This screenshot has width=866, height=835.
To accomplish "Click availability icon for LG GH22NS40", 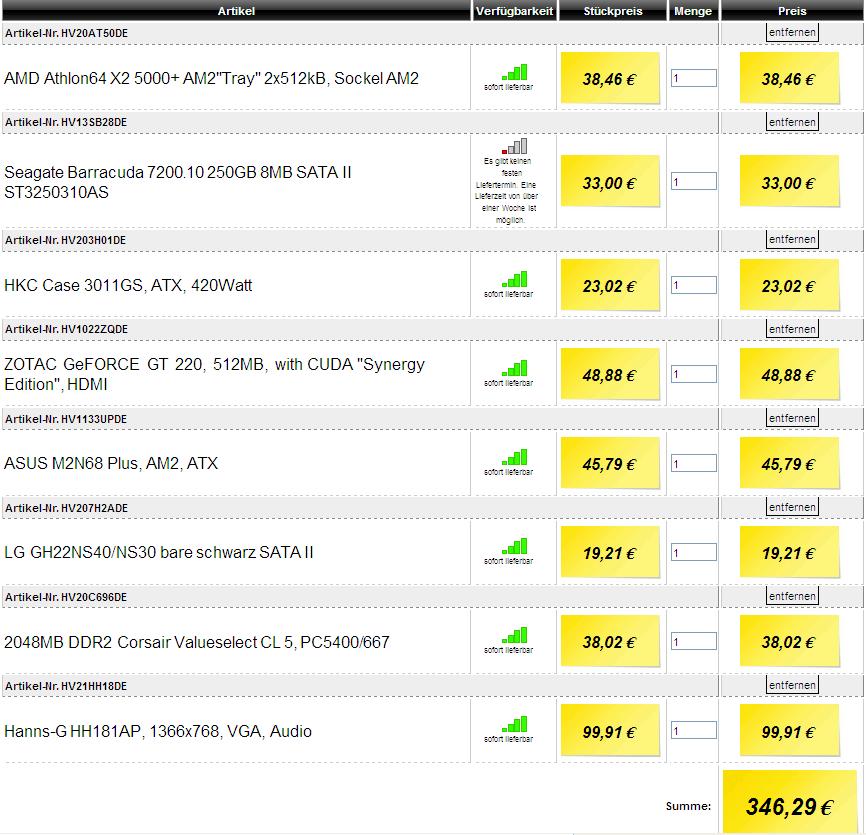I will tap(514, 547).
